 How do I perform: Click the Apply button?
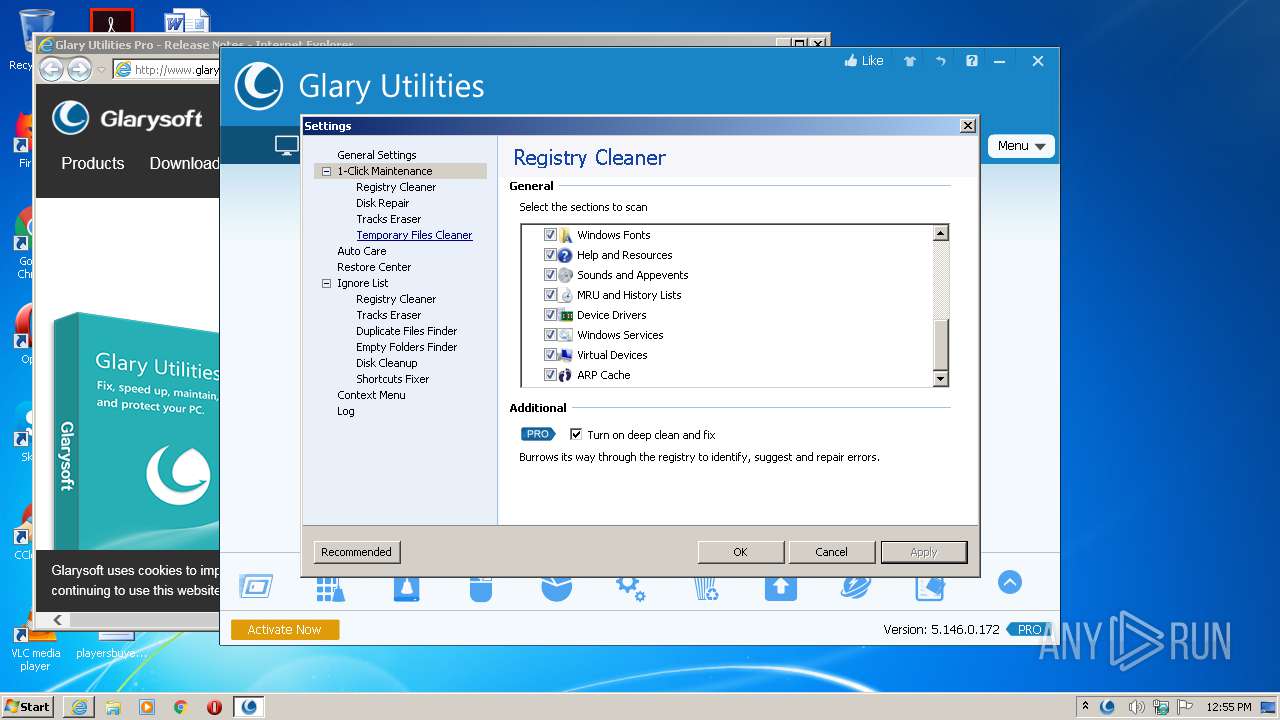click(x=924, y=552)
